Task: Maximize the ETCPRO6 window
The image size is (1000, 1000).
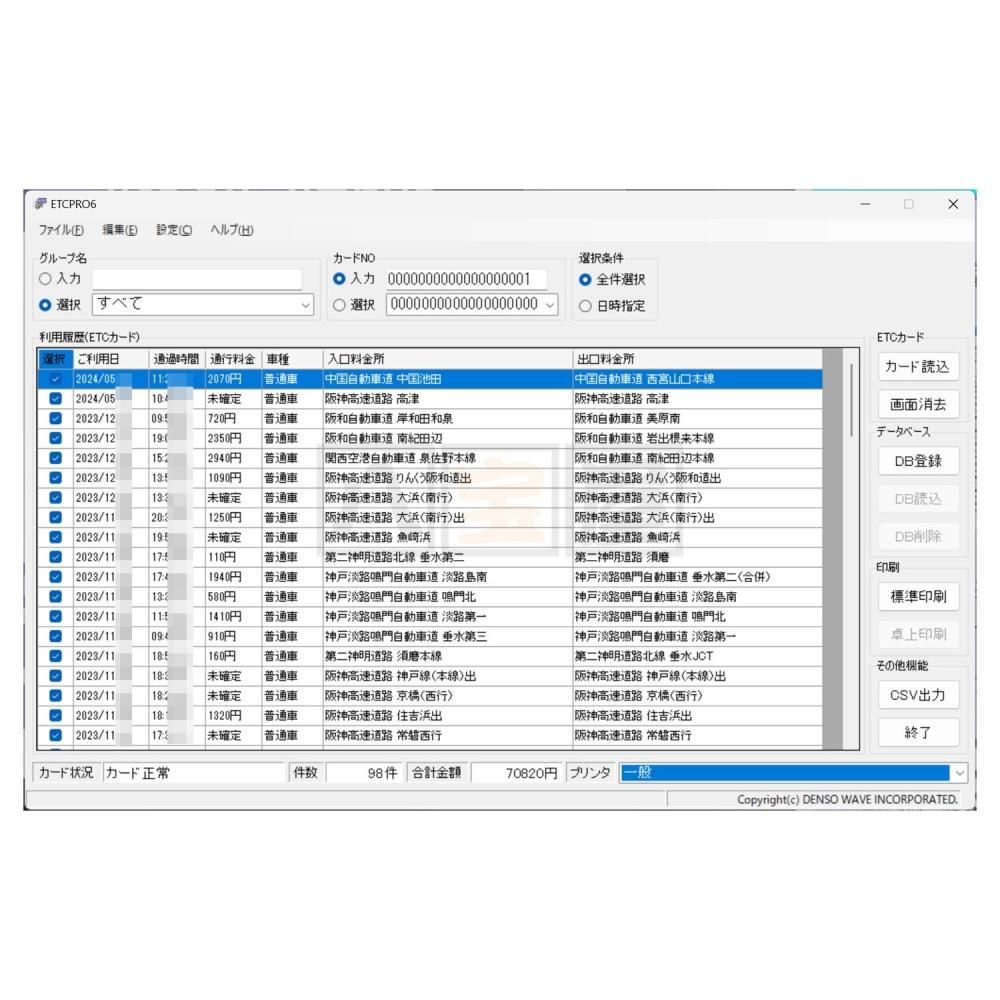Action: (908, 204)
